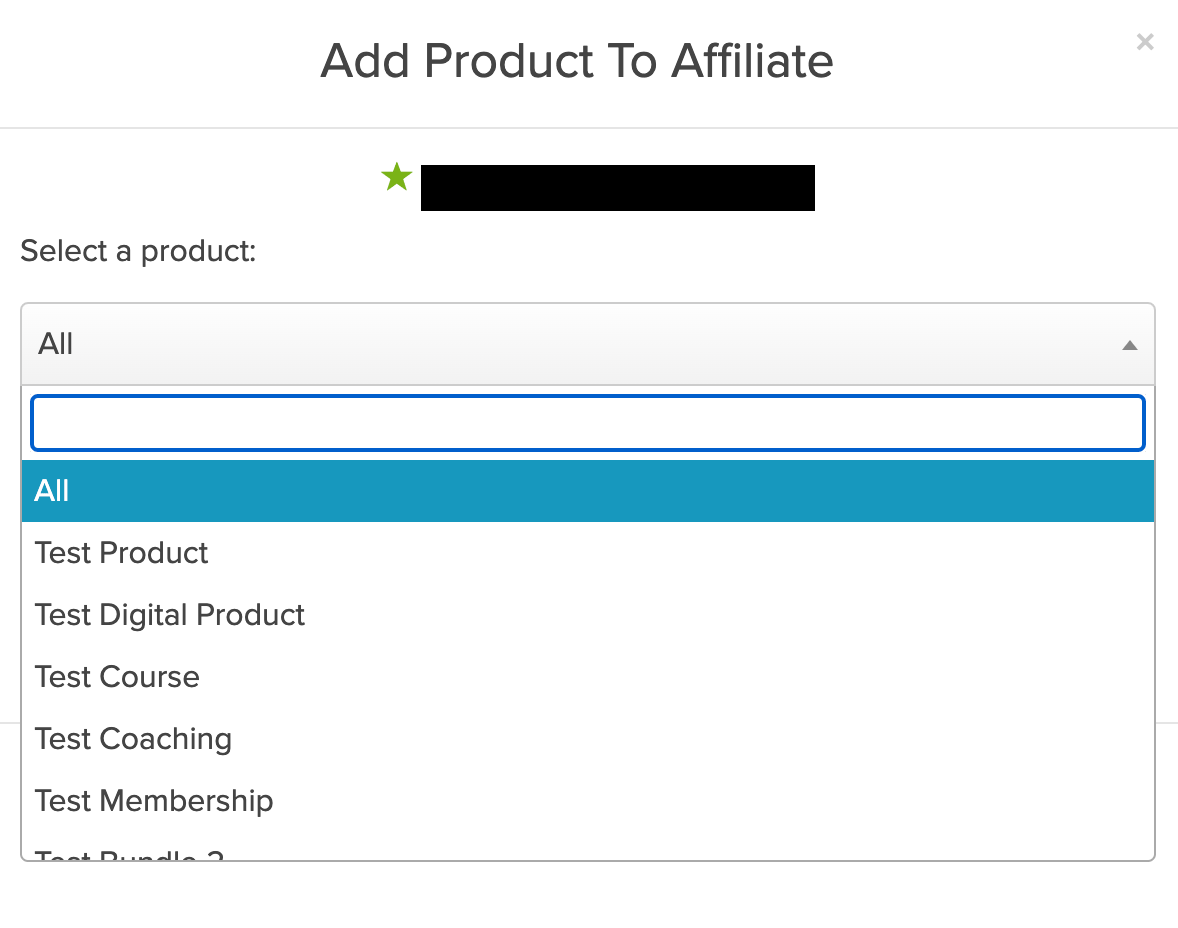Viewport: 1178px width, 928px height.
Task: Click the Select a product label
Action: coord(138,250)
